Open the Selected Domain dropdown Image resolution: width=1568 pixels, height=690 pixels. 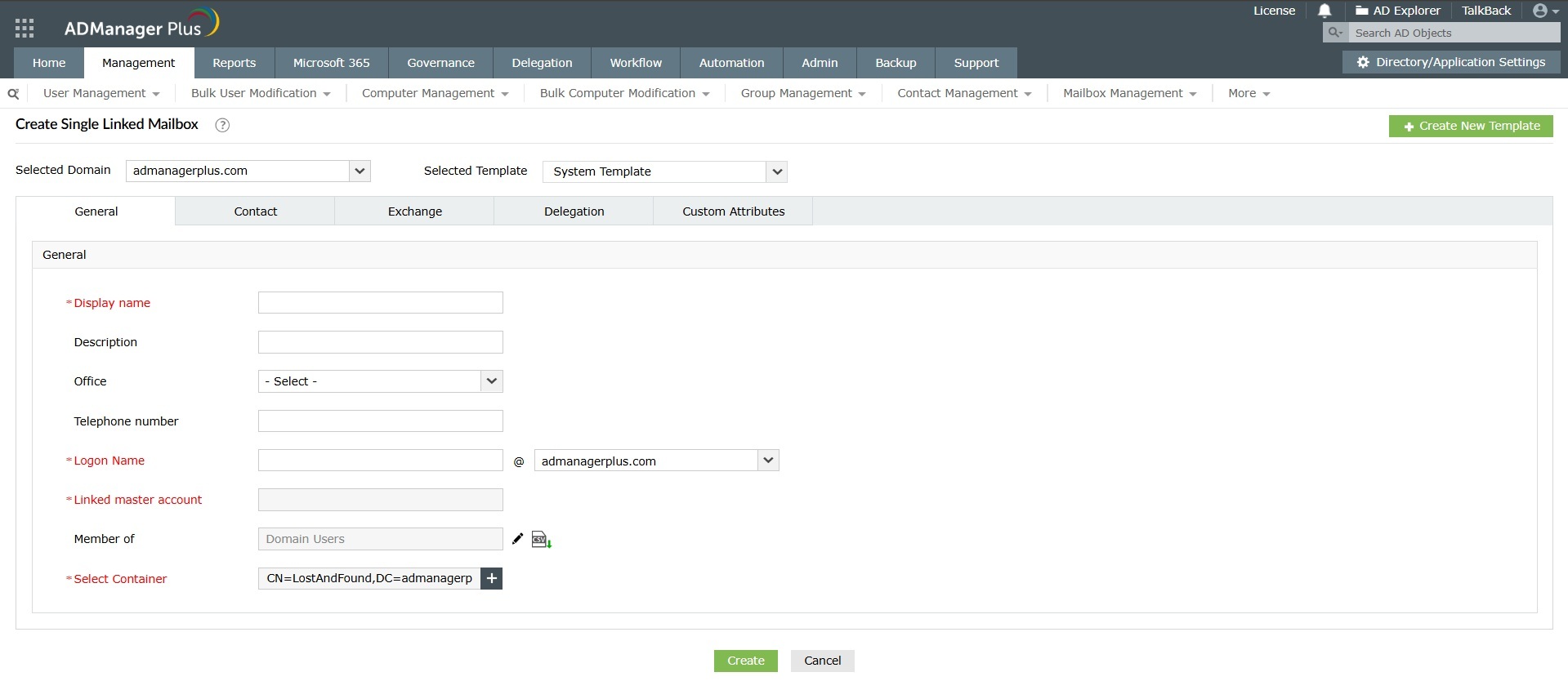coord(248,171)
